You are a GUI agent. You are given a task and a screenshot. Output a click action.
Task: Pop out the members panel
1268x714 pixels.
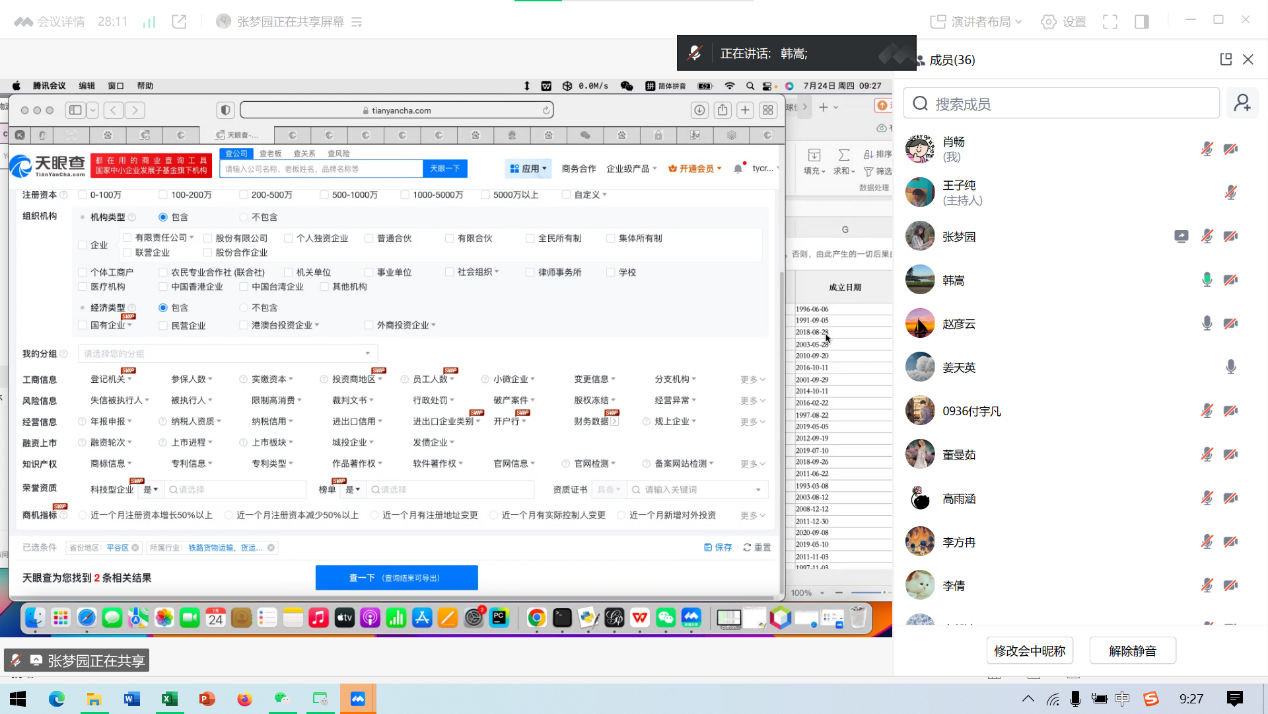pyautogui.click(x=1226, y=60)
